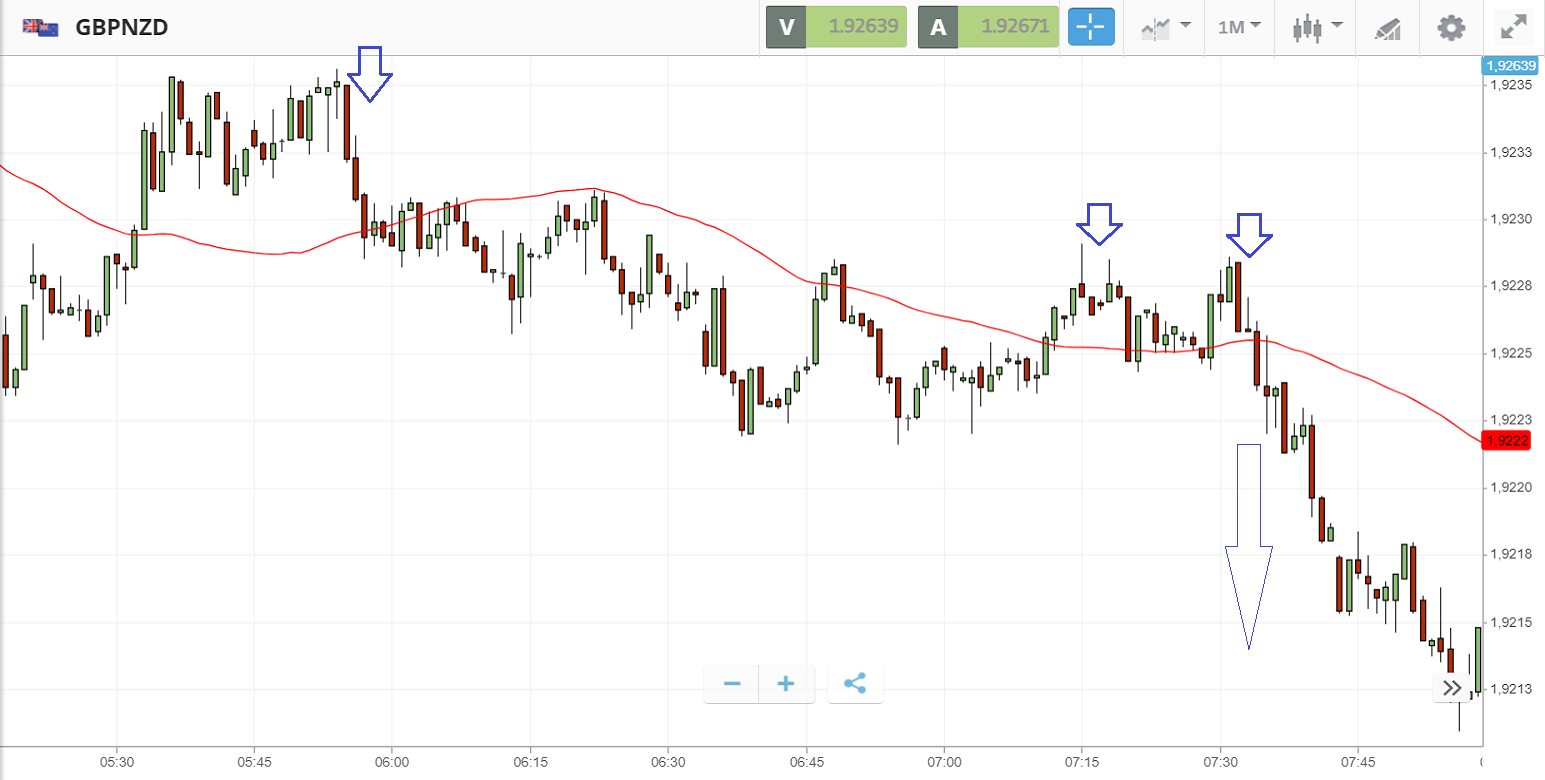The image size is (1545, 780).
Task: Click the blue current price tag 1,92639
Action: [1511, 66]
